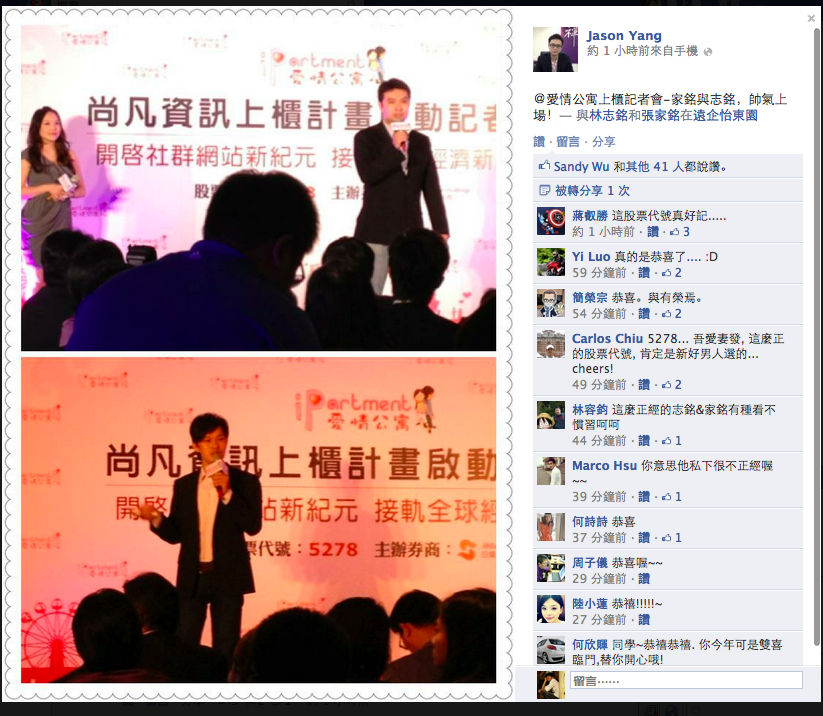Like the post with 讚 under caption
The image size is (823, 716).
[539, 142]
